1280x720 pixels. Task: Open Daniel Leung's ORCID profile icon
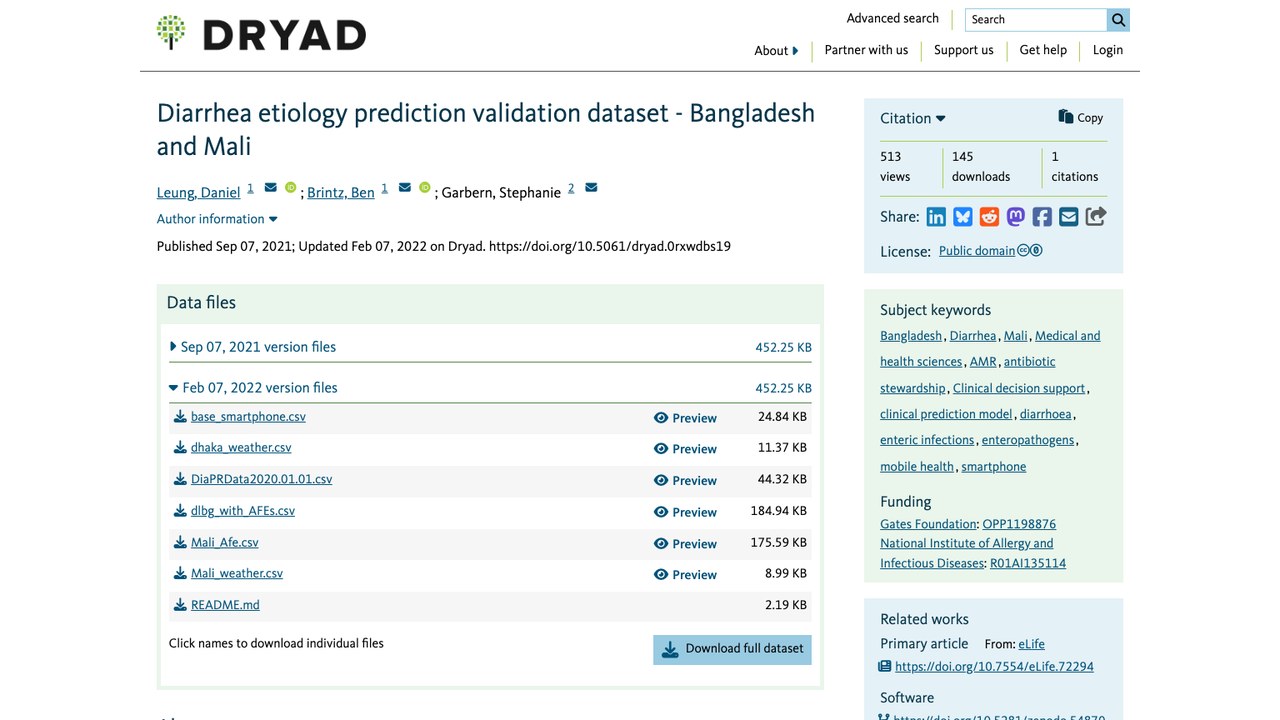(x=291, y=188)
